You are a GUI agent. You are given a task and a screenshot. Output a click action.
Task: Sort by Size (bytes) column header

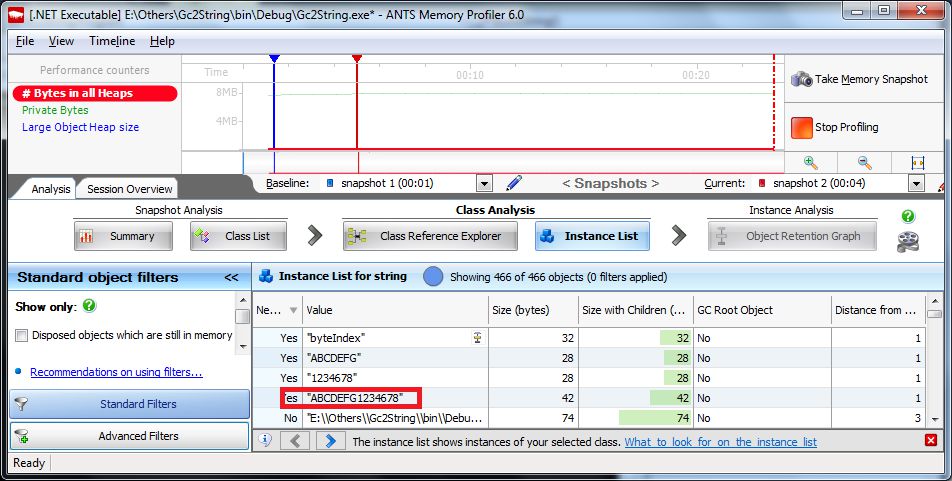pyautogui.click(x=533, y=310)
